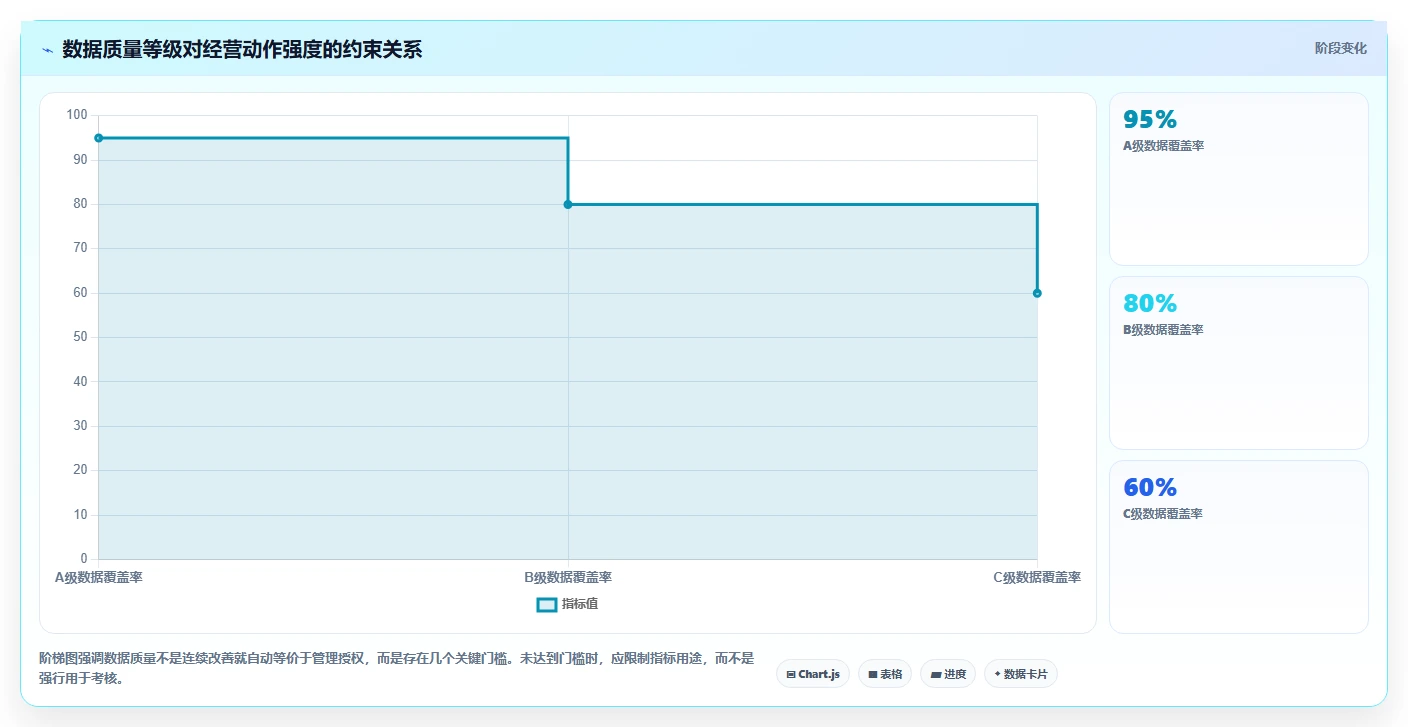
Task: Click the Chart.js tag
Action: [x=813, y=674]
